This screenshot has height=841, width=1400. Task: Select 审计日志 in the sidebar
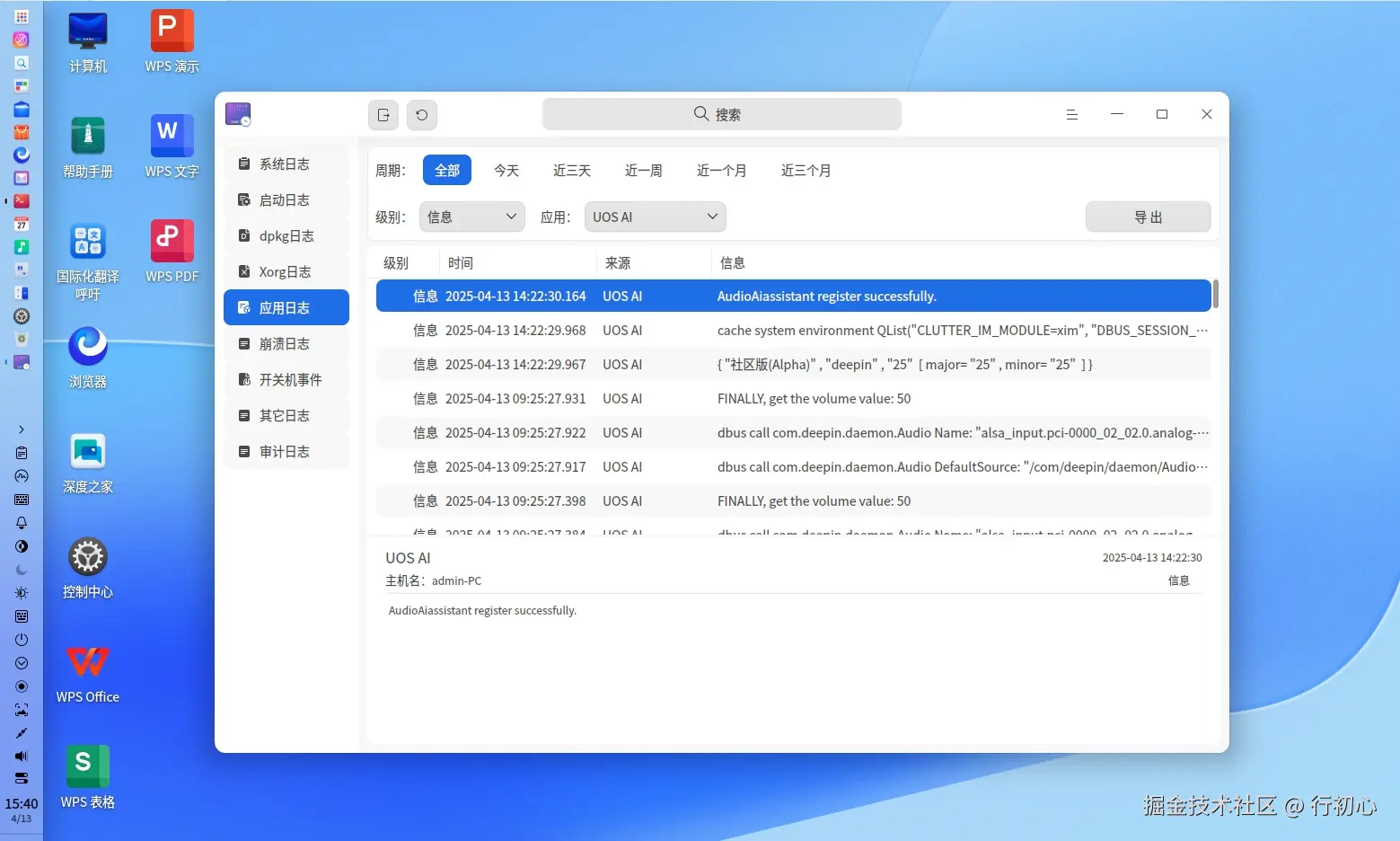point(286,451)
